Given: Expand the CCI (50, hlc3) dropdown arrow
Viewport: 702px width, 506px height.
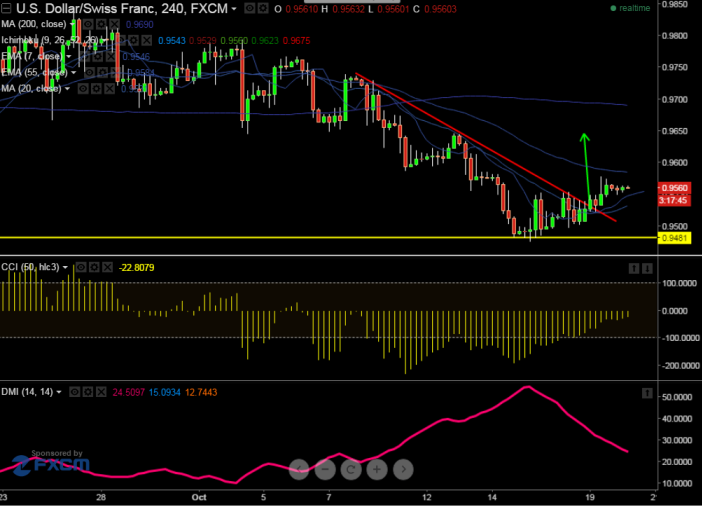Looking at the screenshot, I should tap(65, 267).
